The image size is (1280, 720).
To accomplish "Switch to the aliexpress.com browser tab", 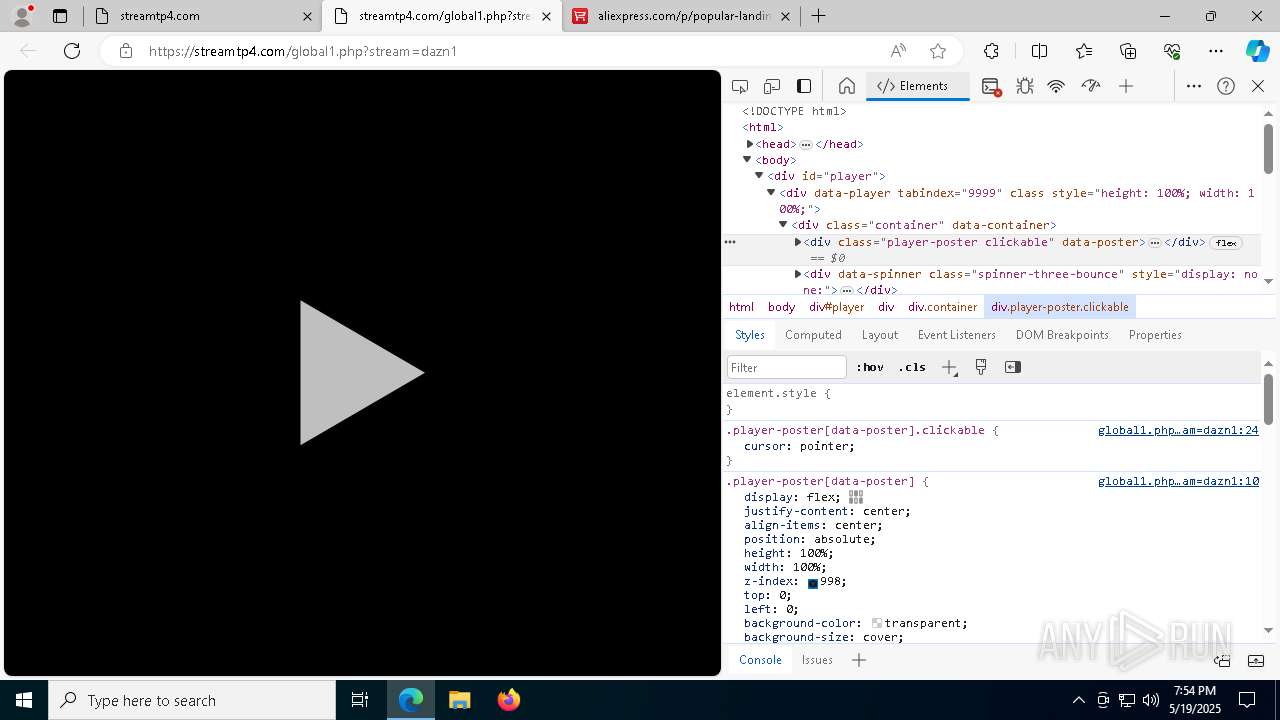I will (682, 16).
